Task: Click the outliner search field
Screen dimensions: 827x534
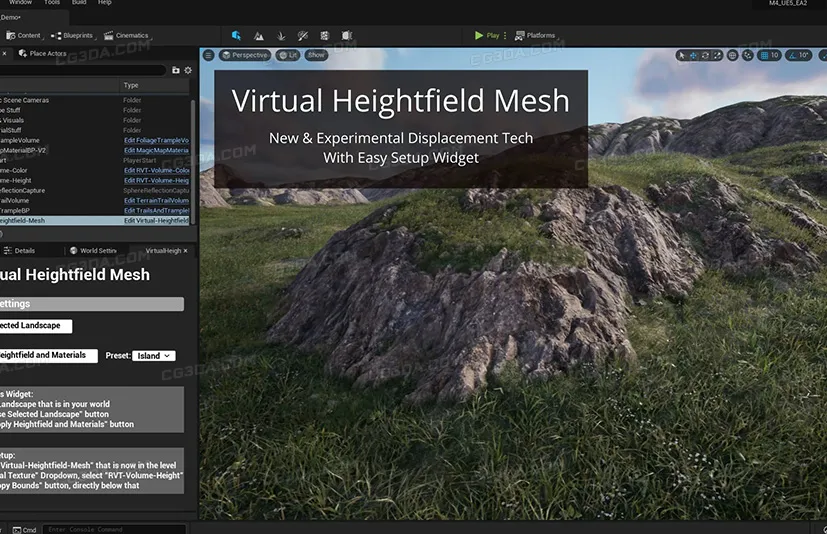Action: pos(83,70)
